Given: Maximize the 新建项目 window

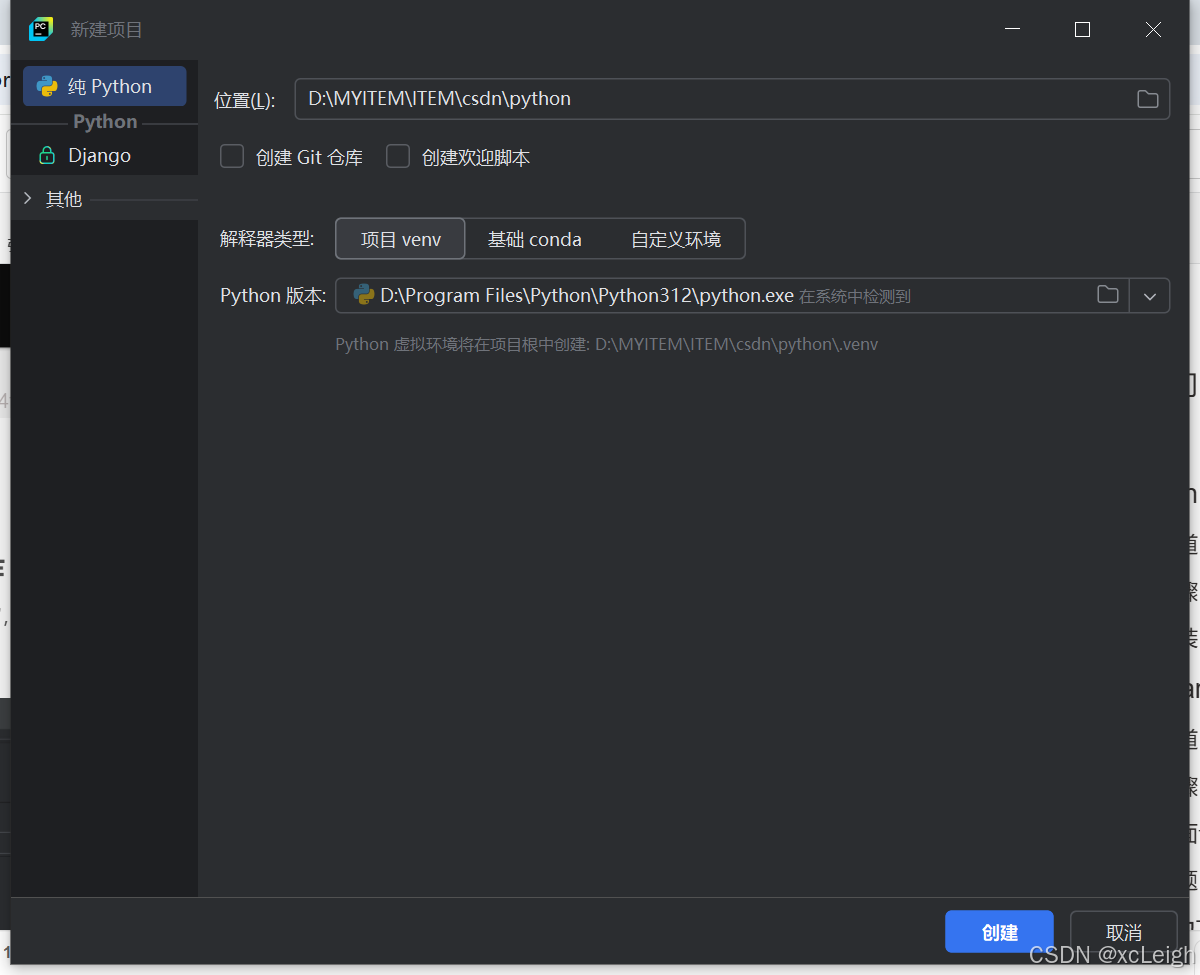Looking at the screenshot, I should click(1082, 30).
